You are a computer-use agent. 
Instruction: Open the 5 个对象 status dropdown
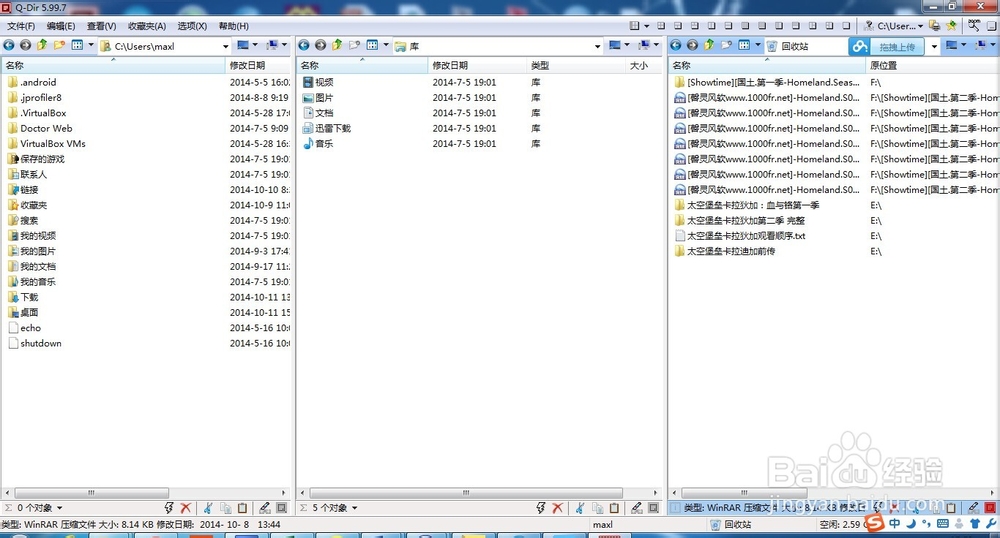[x=355, y=508]
